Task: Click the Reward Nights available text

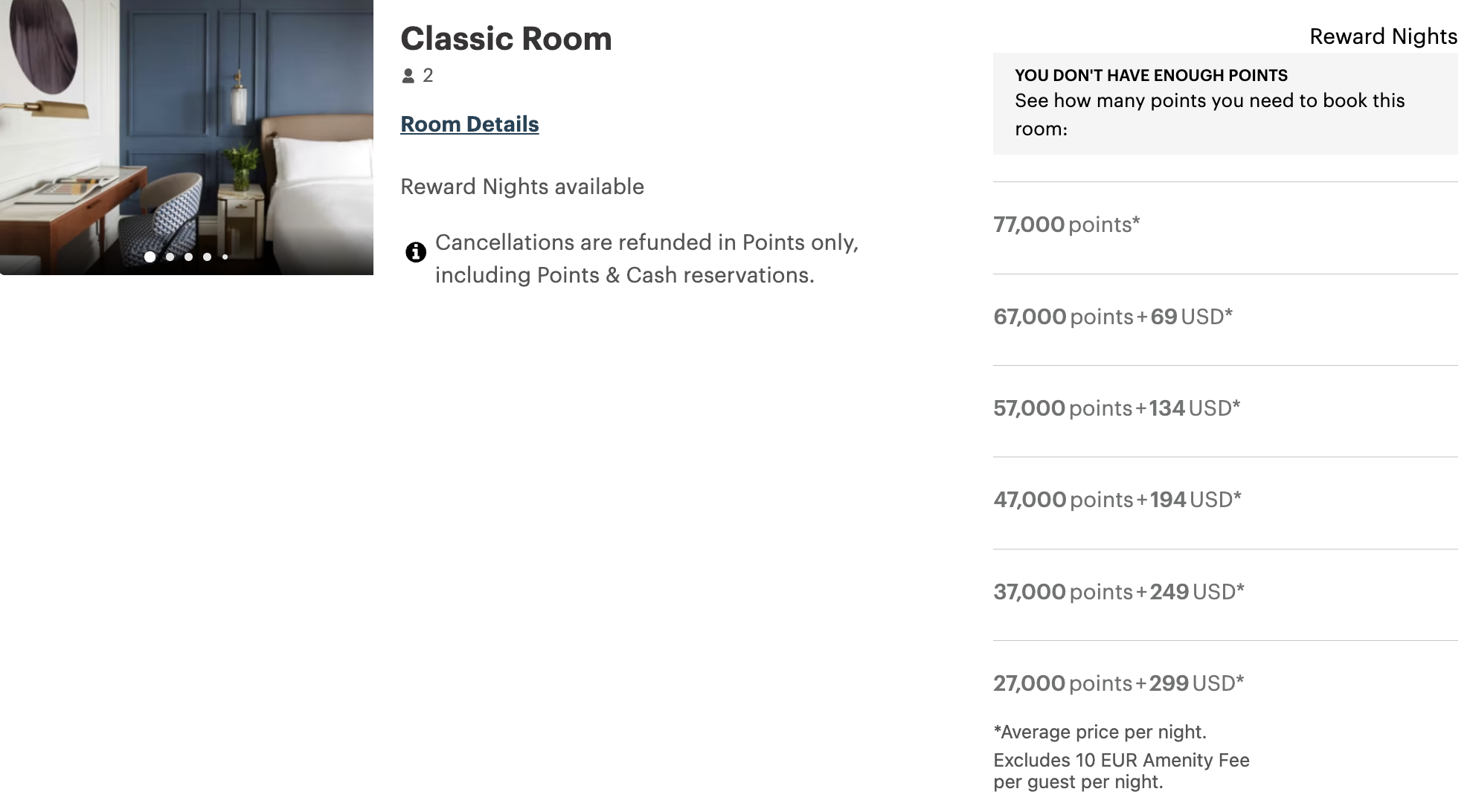Action: pyautogui.click(x=522, y=187)
